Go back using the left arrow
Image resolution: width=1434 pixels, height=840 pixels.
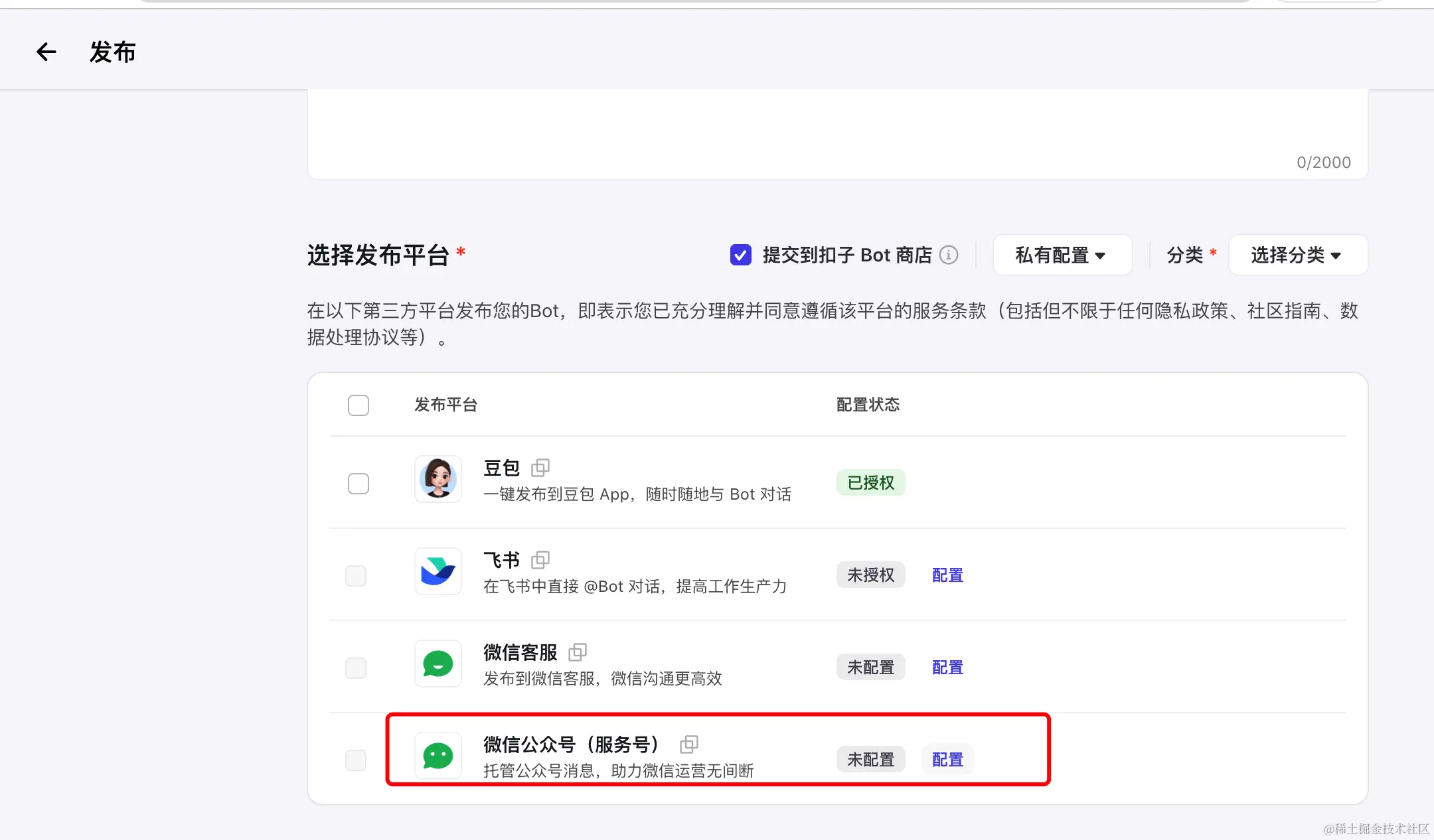click(46, 52)
